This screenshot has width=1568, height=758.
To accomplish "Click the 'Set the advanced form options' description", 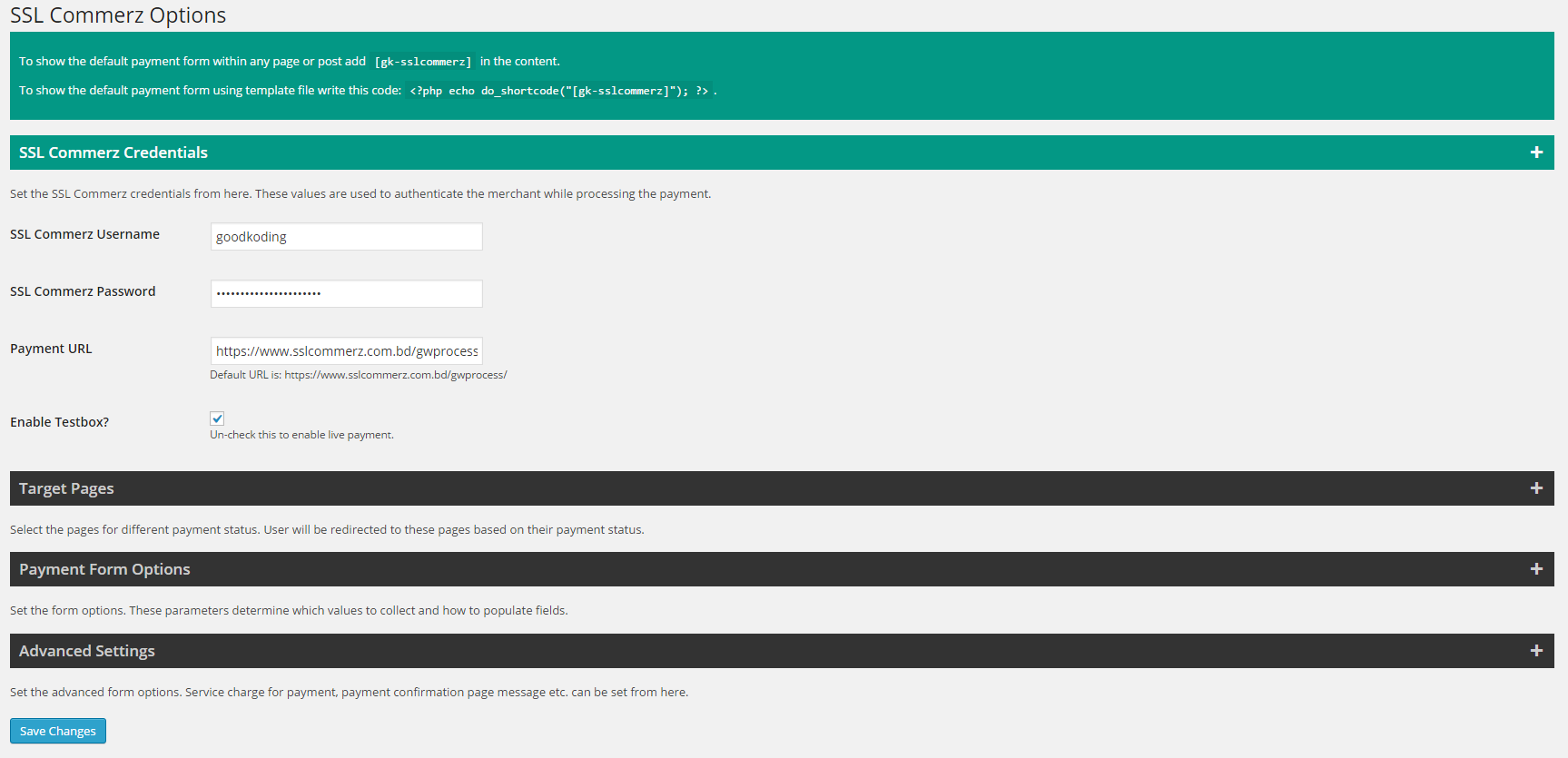I will point(349,692).
